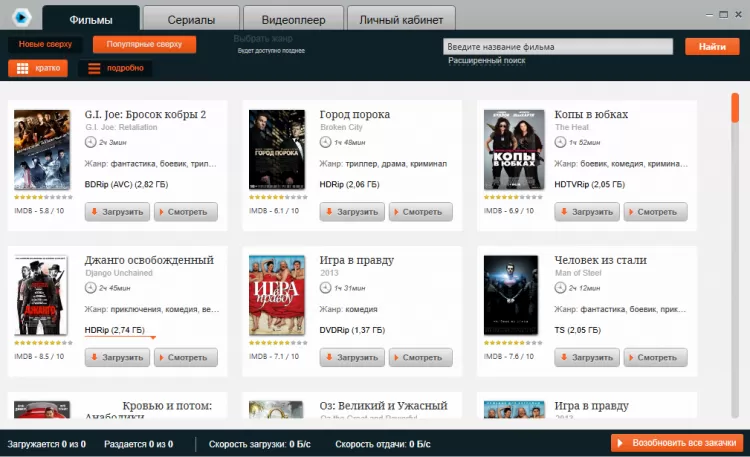This screenshot has width=750, height=457.
Task: Click Человек из стали star rating
Action: click(513, 343)
